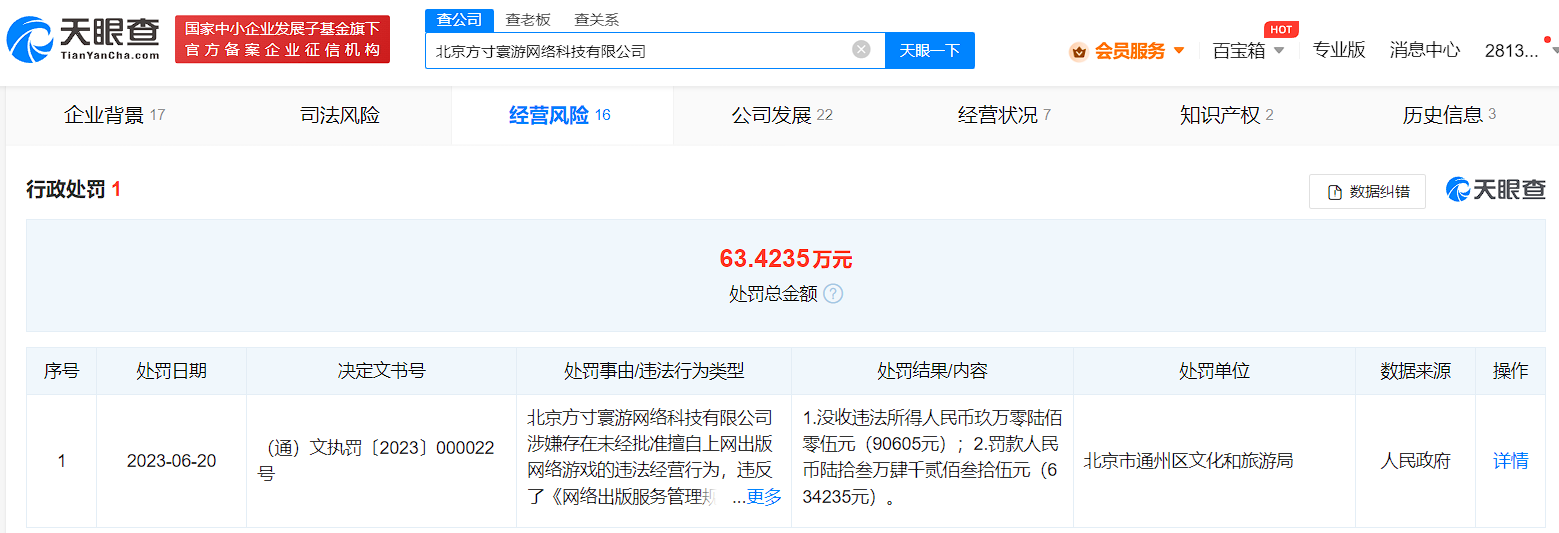Open 详情 link for the penalty record
1559x533 pixels.
coord(1510,461)
